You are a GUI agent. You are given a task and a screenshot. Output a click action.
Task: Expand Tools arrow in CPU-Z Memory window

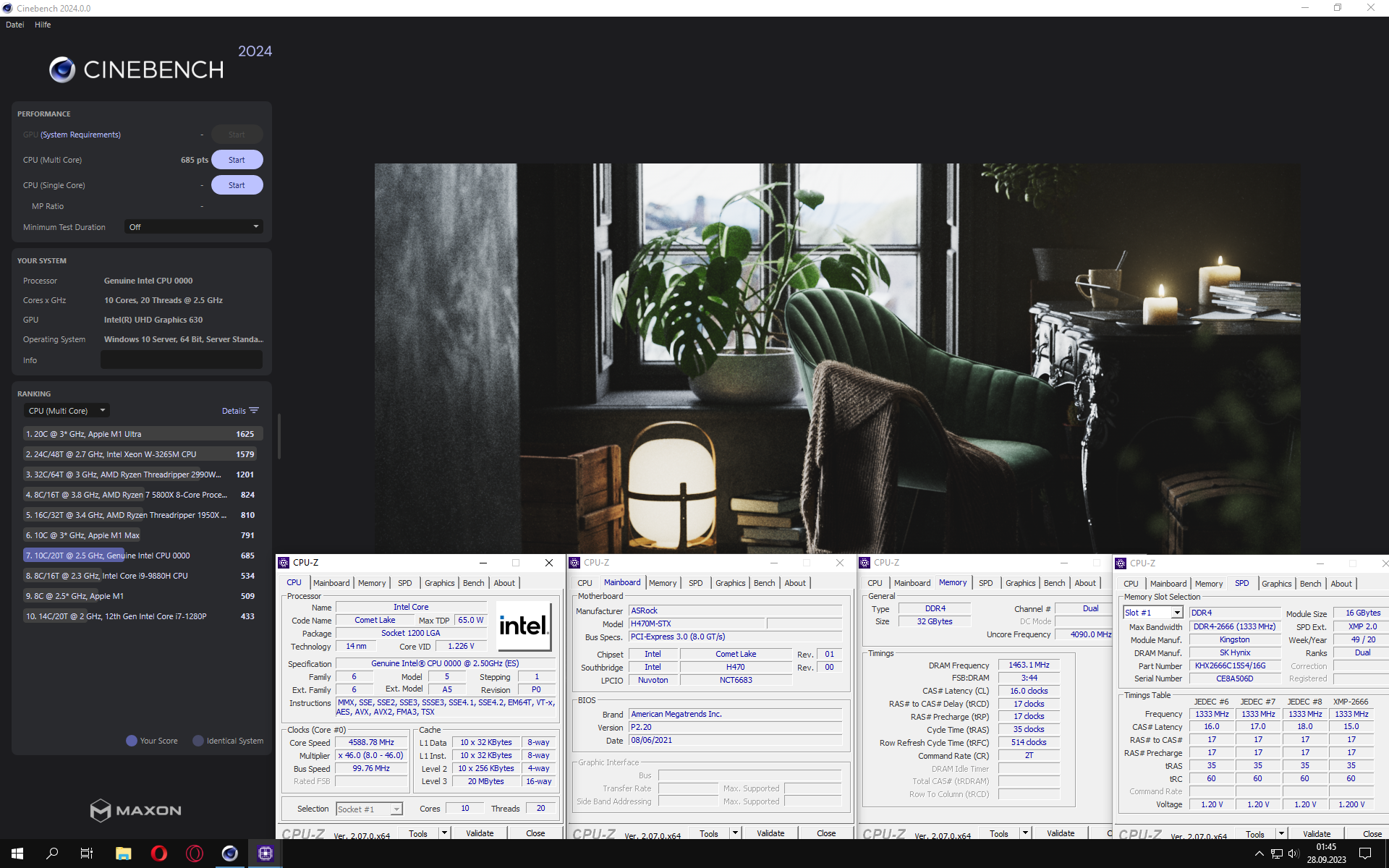pos(1025,833)
